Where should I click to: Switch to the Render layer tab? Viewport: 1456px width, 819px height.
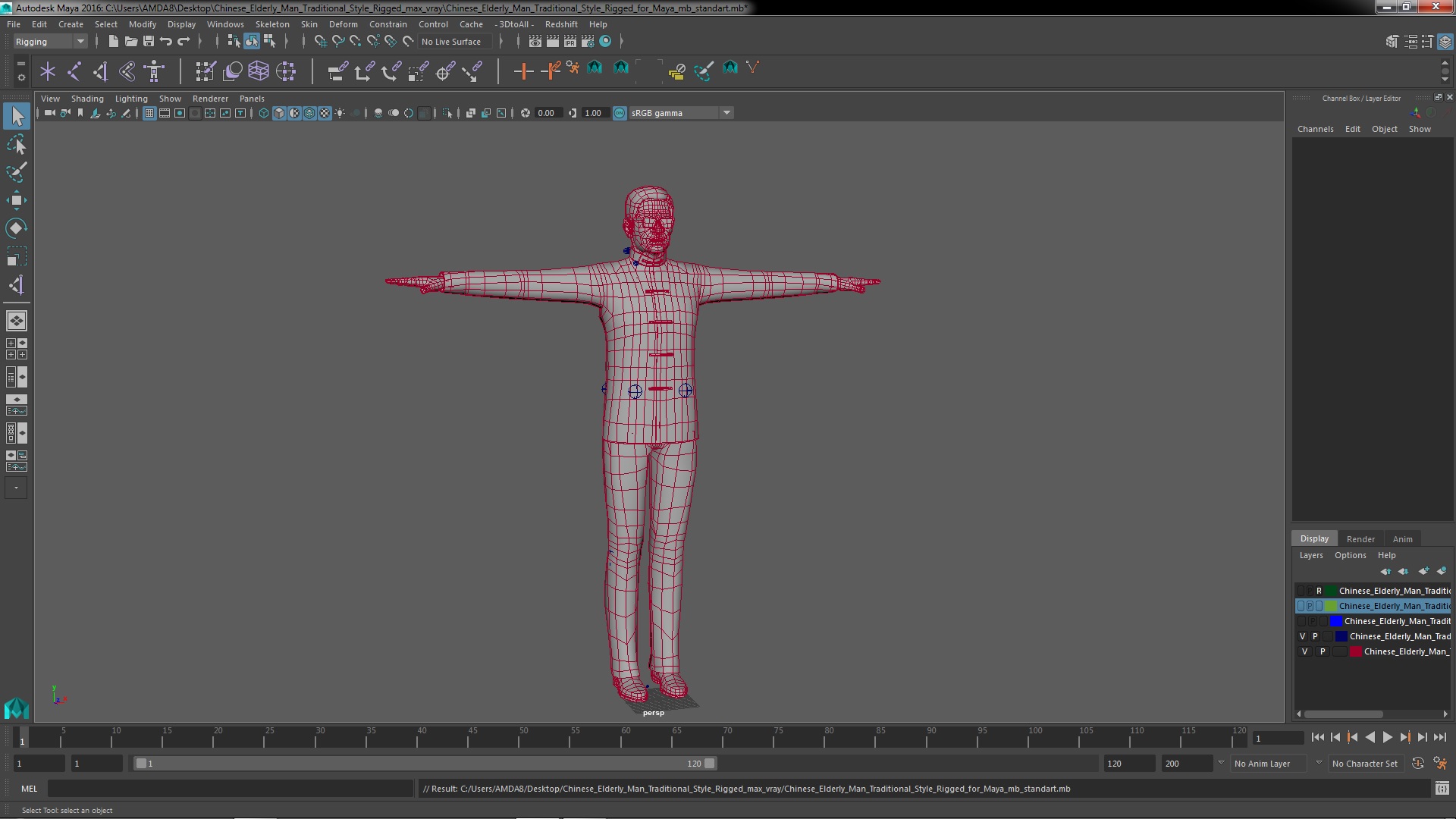point(1360,539)
